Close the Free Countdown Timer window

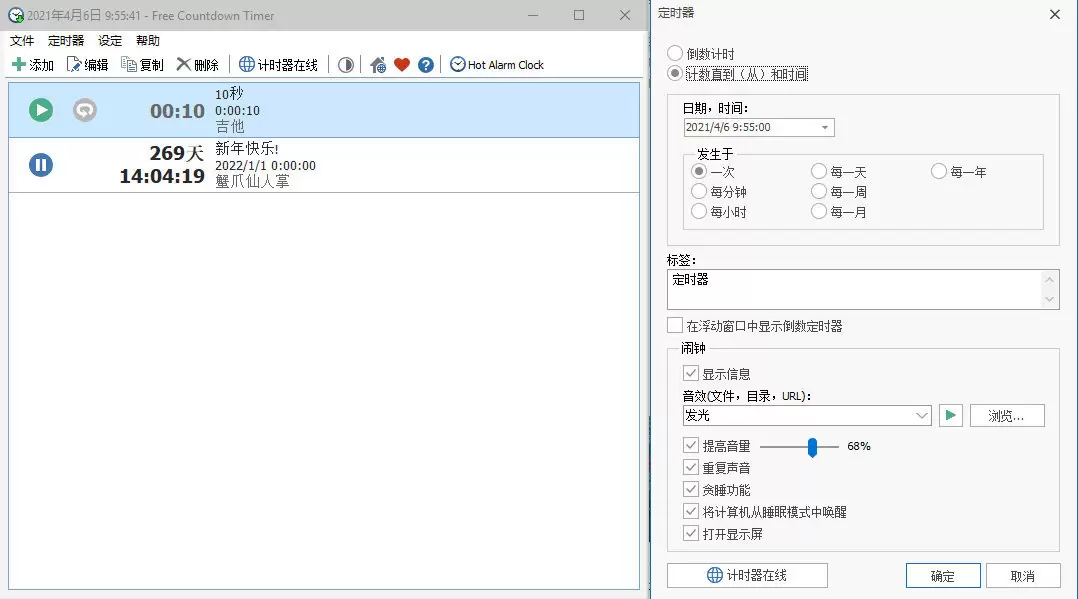pos(625,15)
